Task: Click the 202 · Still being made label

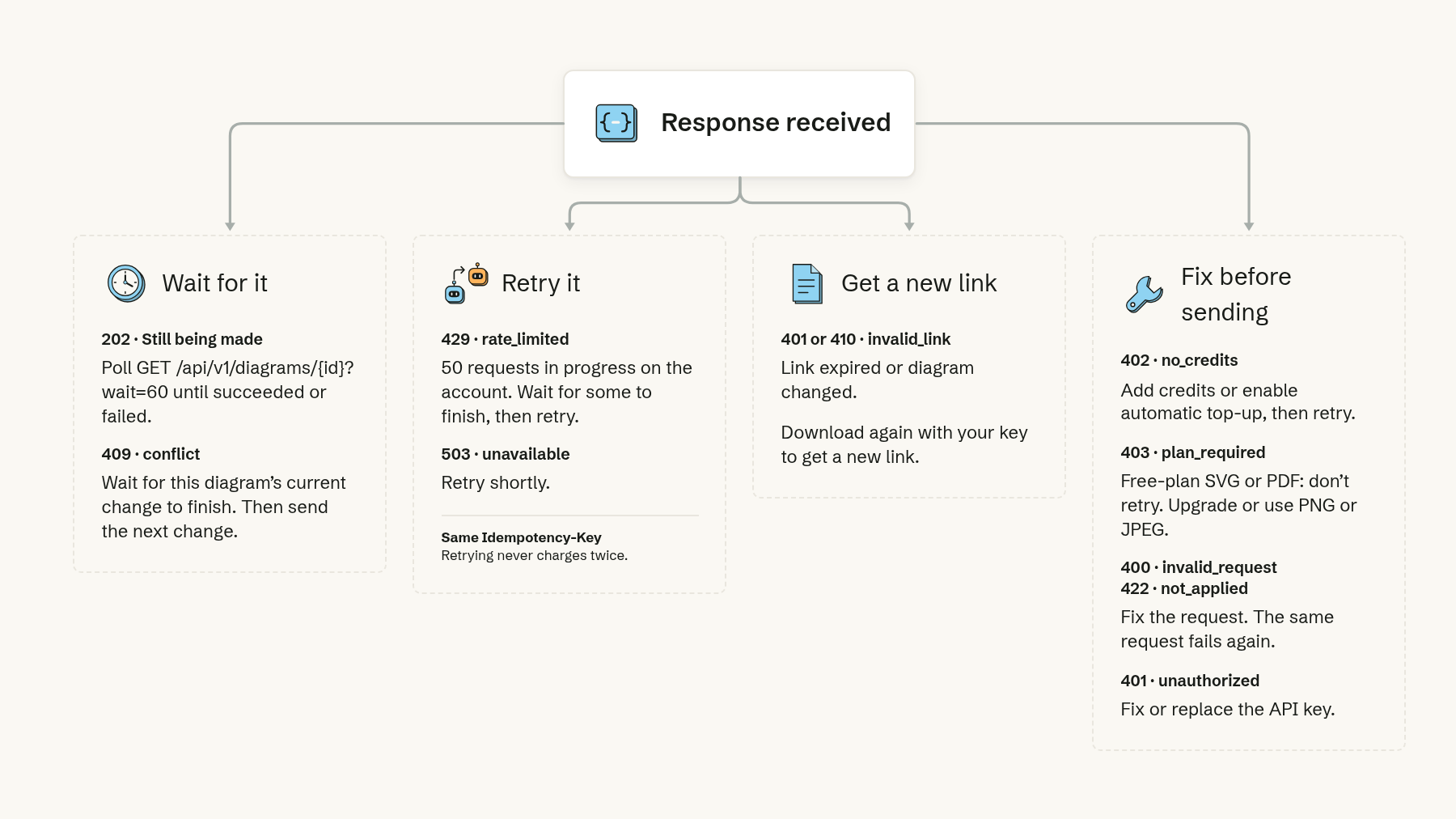Action: pyautogui.click(x=182, y=339)
